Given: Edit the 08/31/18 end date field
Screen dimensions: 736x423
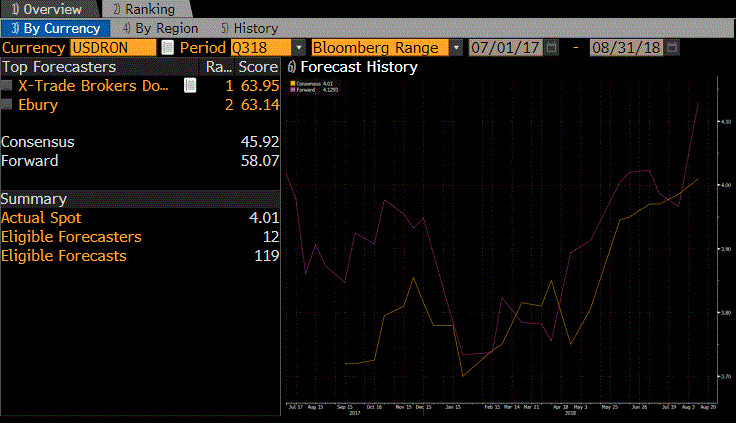Looking at the screenshot, I should tap(626, 47).
